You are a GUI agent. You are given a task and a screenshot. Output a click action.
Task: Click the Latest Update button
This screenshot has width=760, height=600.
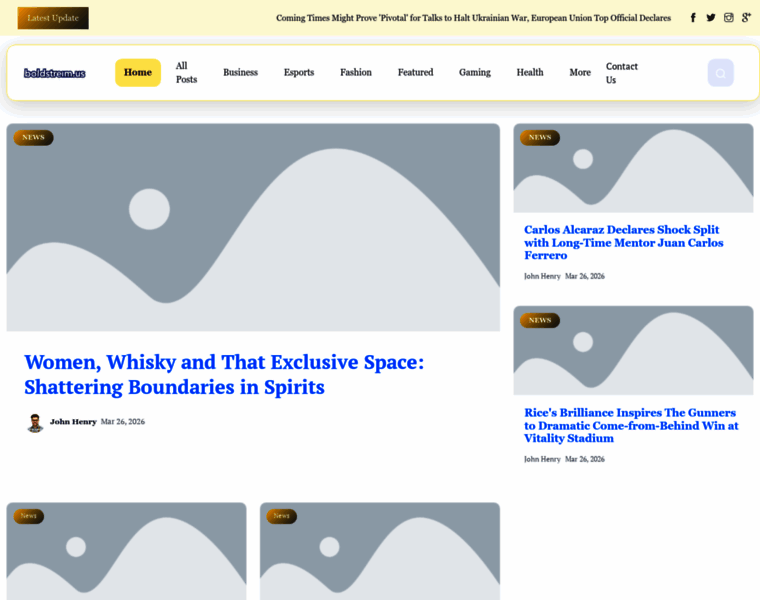[x=53, y=18]
